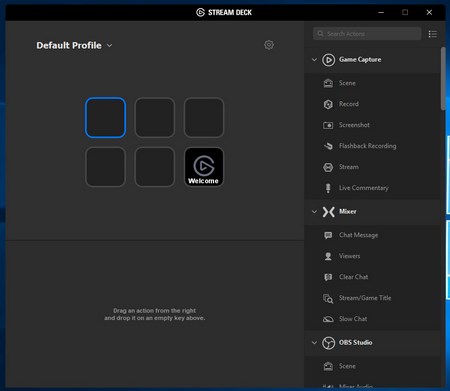
Task: Click the Screenshot action icon
Action: tap(328, 125)
